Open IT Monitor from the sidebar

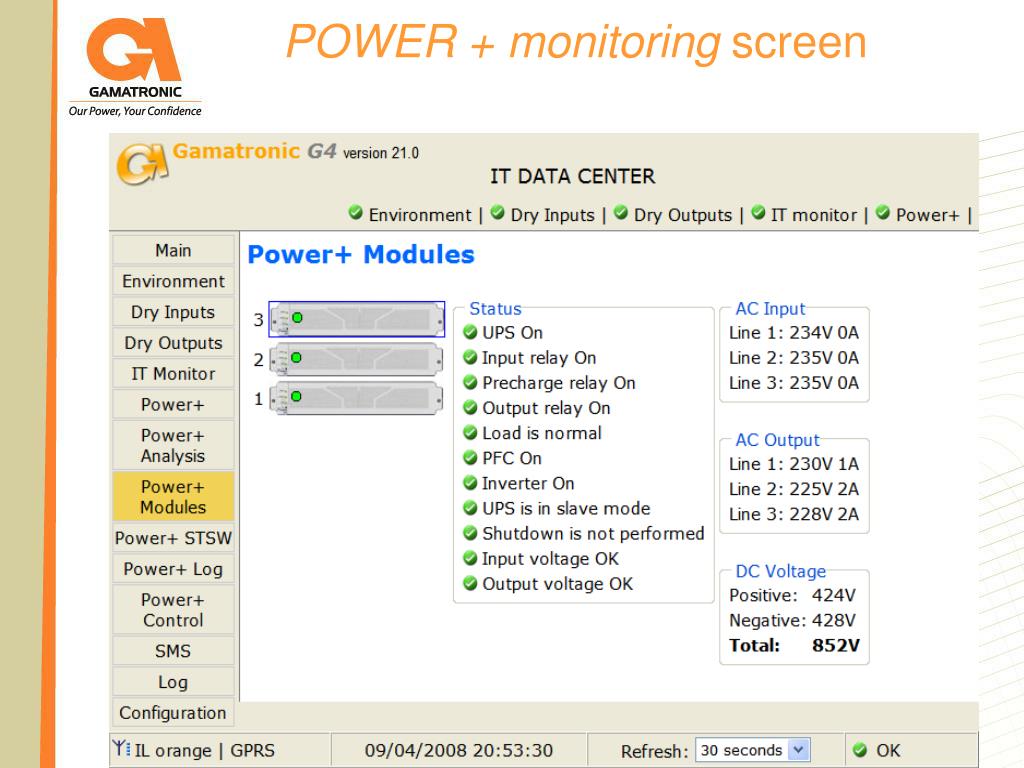point(173,374)
